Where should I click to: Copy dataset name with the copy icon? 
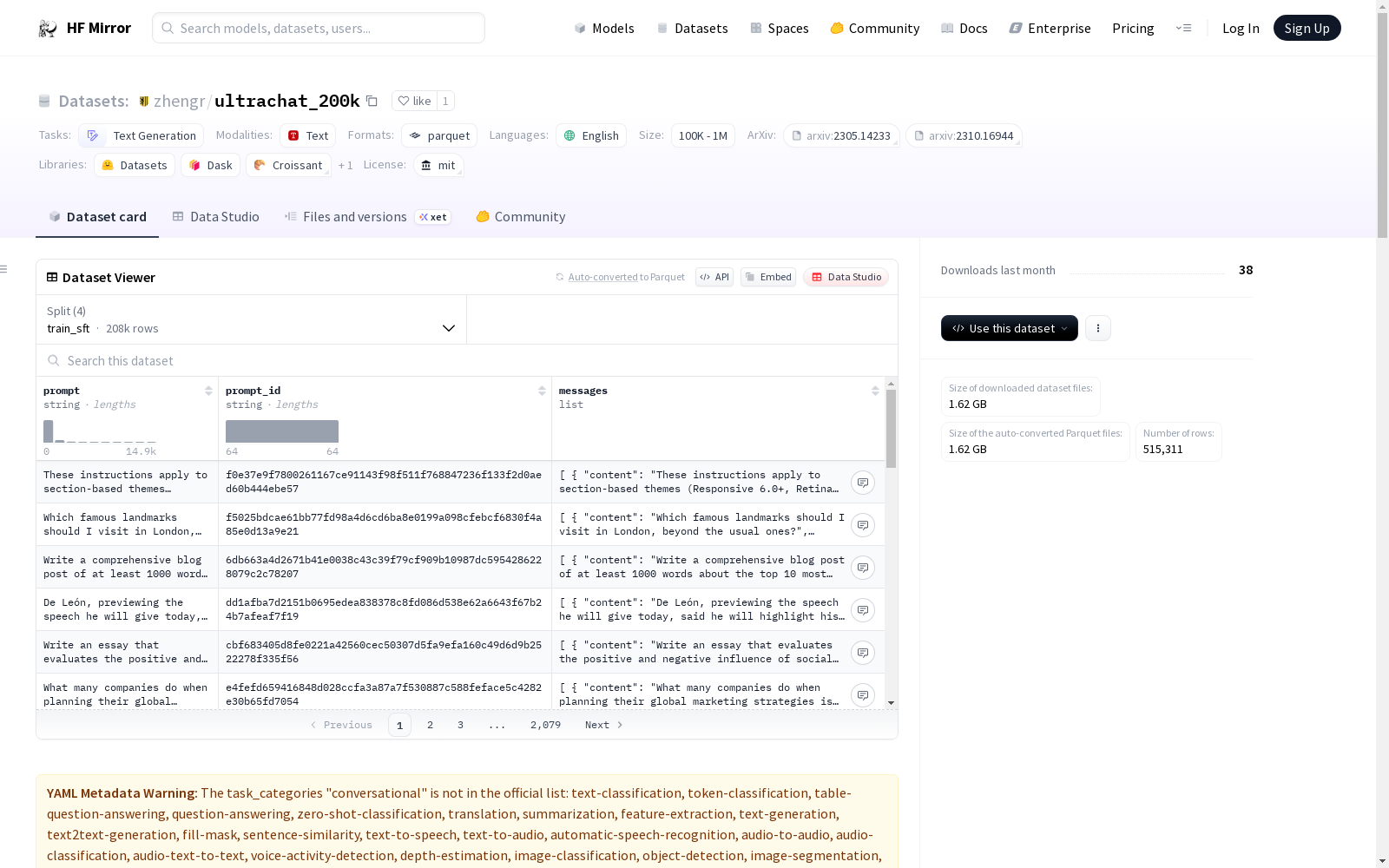click(372, 101)
